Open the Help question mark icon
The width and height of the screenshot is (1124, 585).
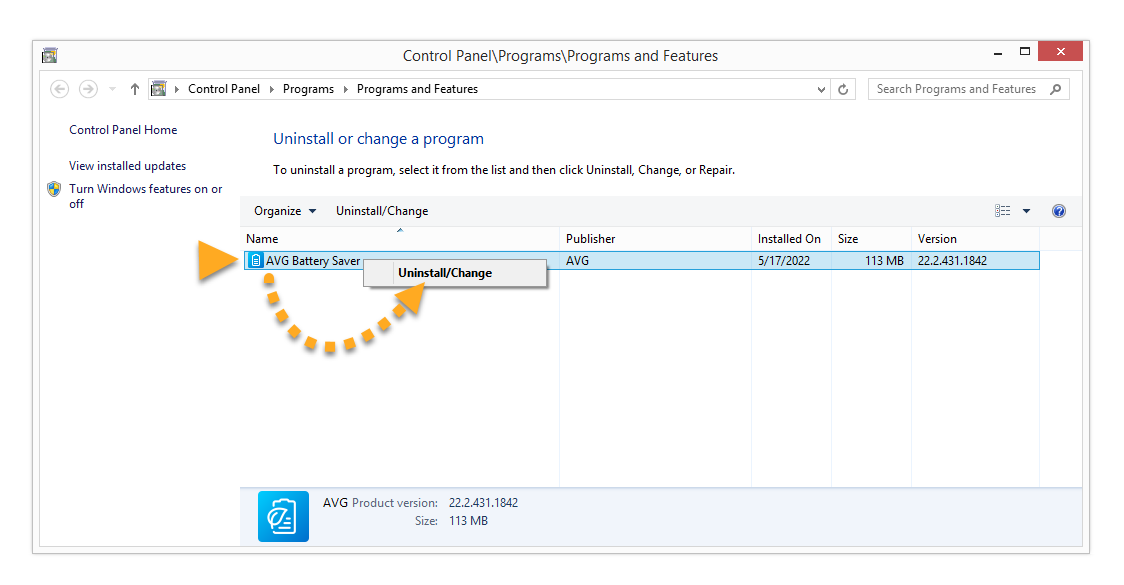point(1059,211)
